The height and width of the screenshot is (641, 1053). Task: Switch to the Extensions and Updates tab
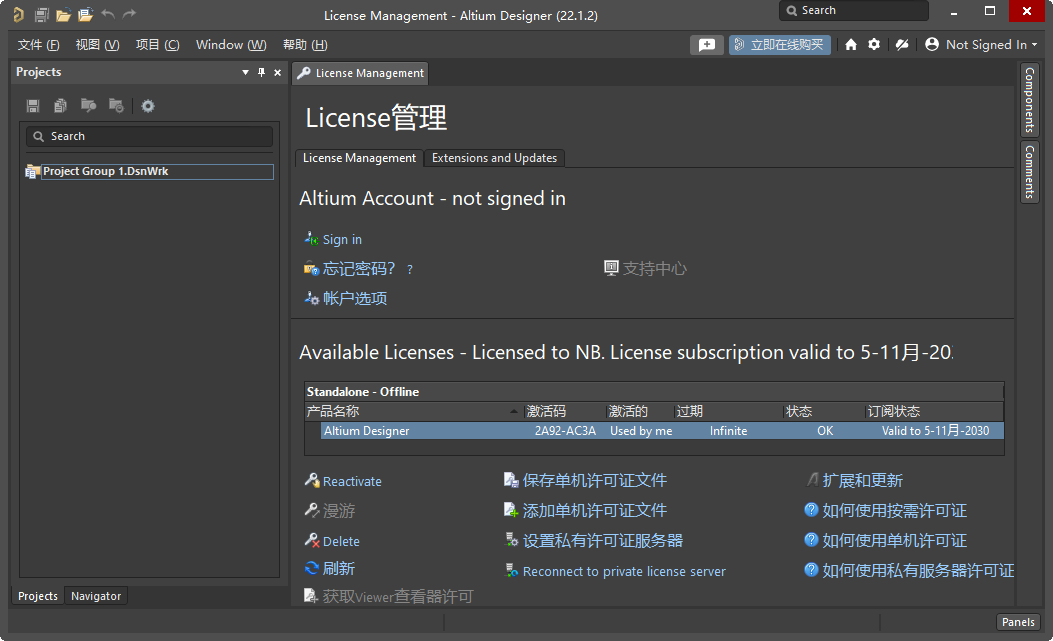pos(495,158)
